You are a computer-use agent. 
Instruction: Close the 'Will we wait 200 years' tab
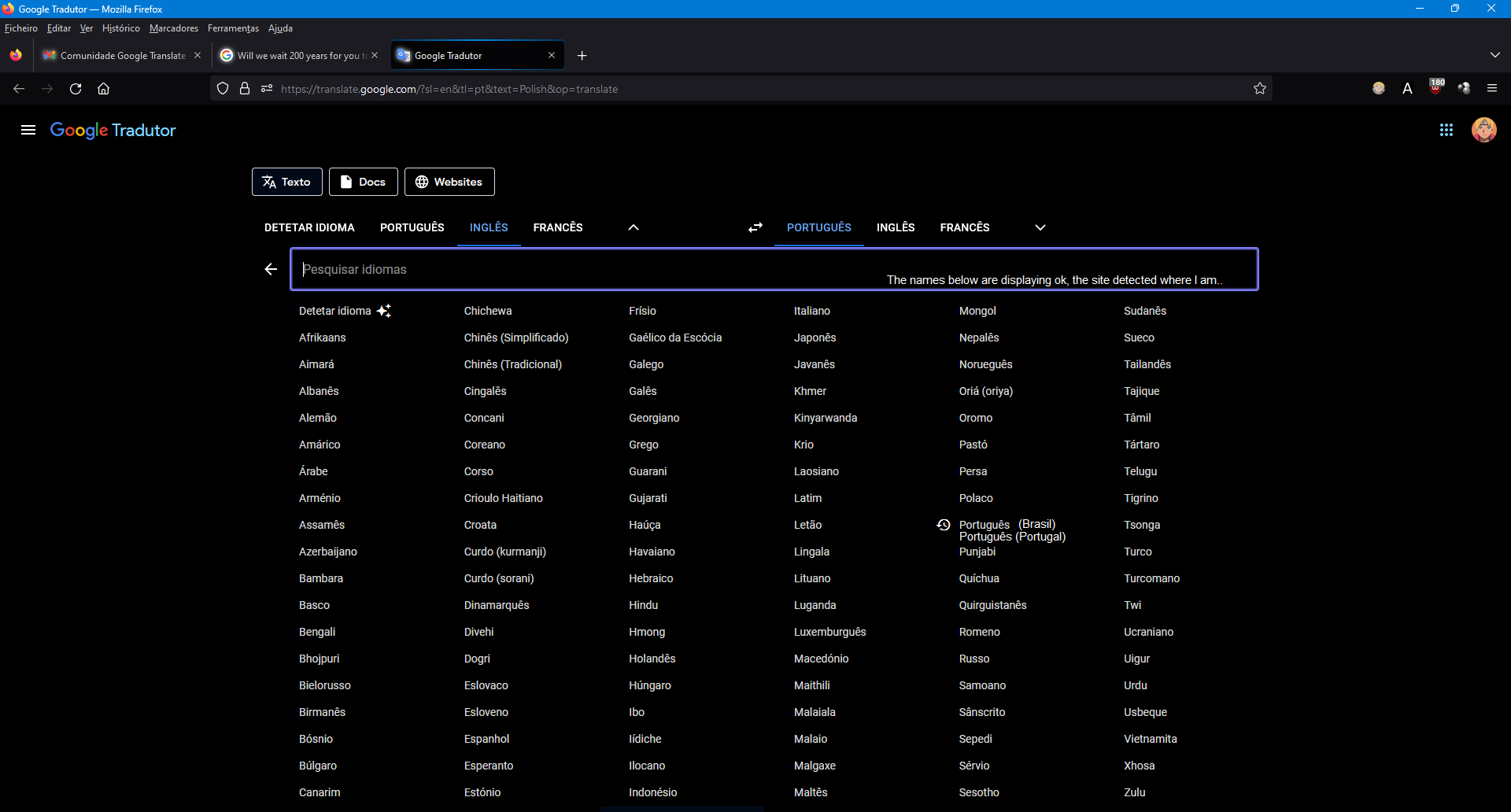pyautogui.click(x=375, y=55)
